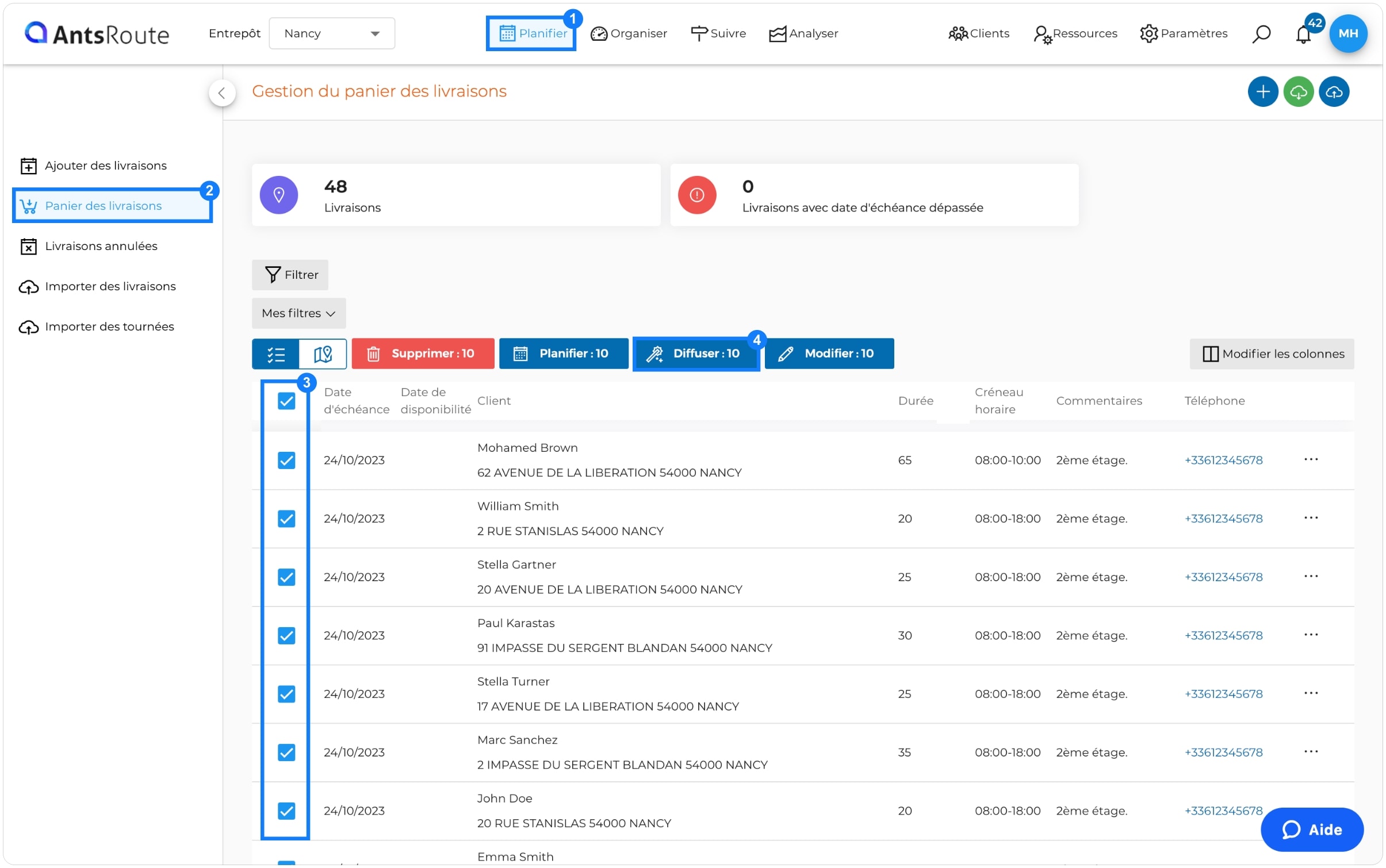Click Modifier : 10 button

(x=829, y=354)
